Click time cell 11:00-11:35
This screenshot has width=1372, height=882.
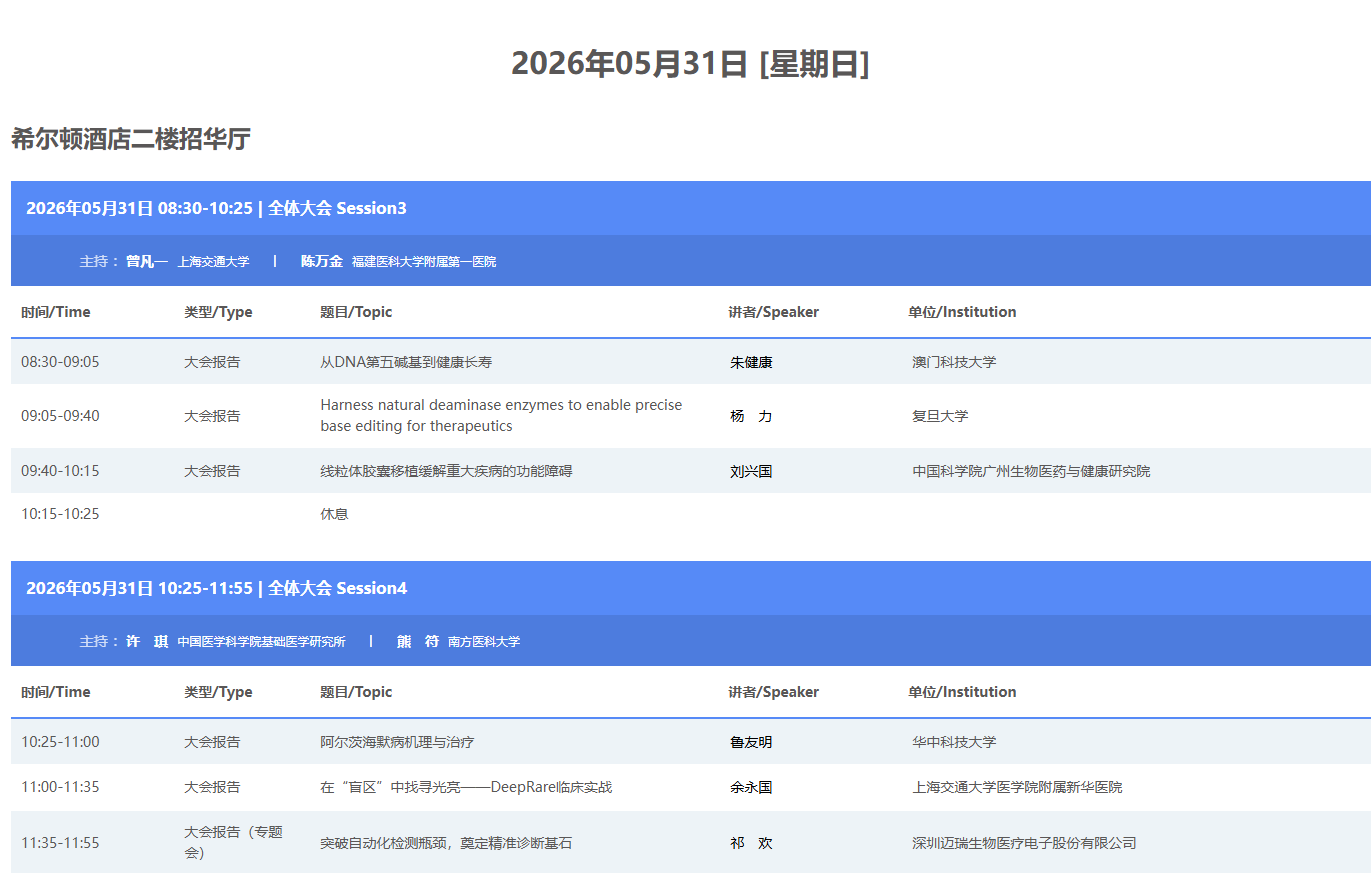point(60,787)
